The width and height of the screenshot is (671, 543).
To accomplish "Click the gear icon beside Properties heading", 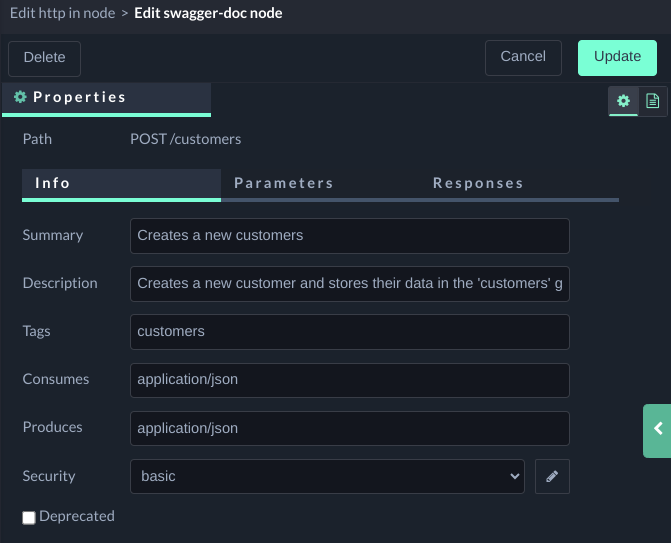I will (20, 98).
